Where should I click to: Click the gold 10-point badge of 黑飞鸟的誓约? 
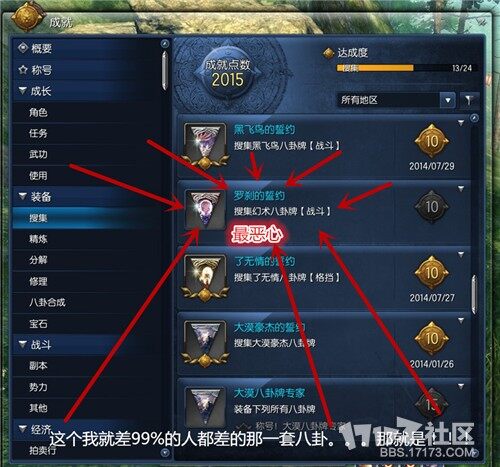(x=432, y=141)
